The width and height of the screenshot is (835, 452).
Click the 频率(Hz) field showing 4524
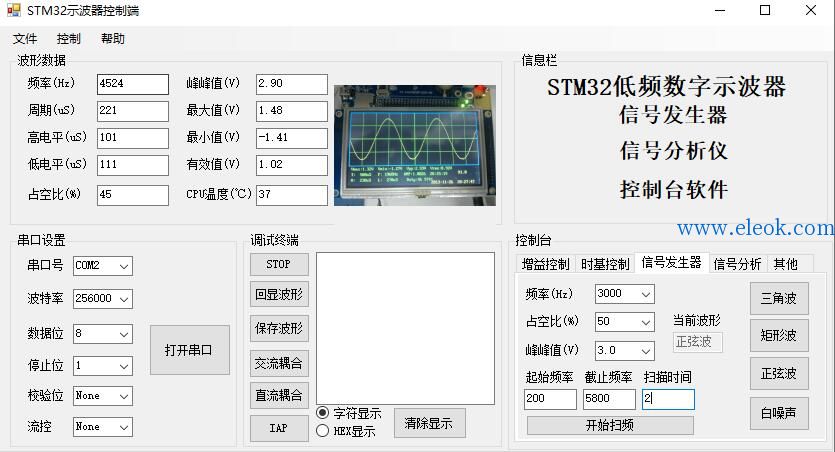click(x=133, y=84)
